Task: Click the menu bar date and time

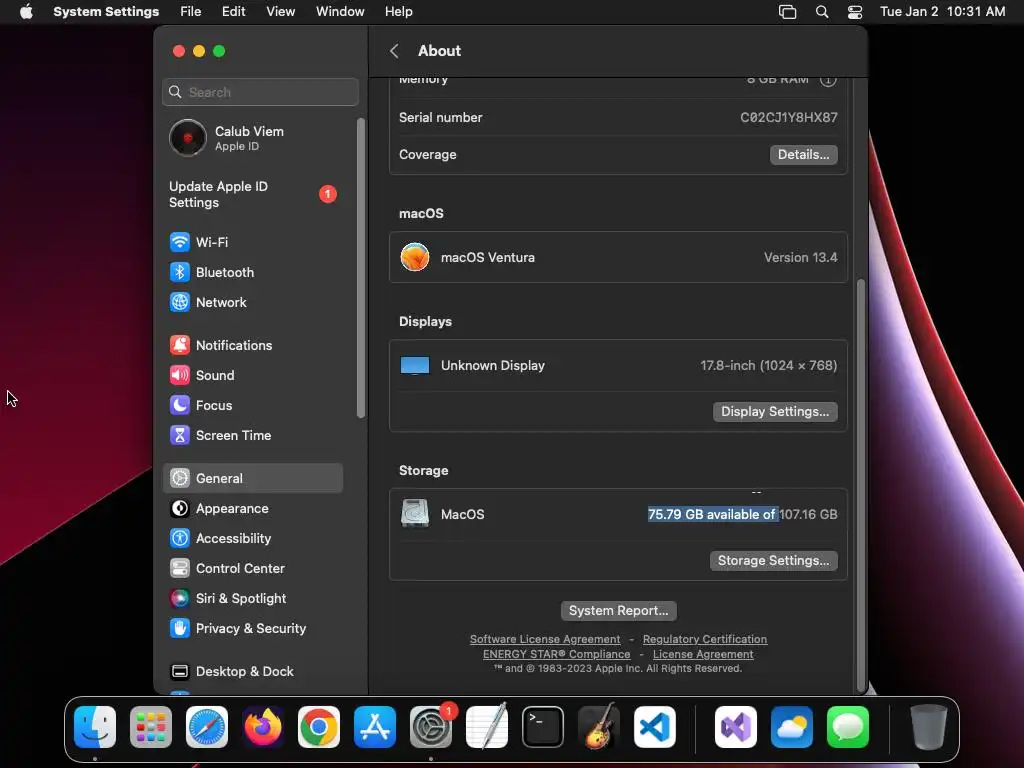Action: pos(942,12)
